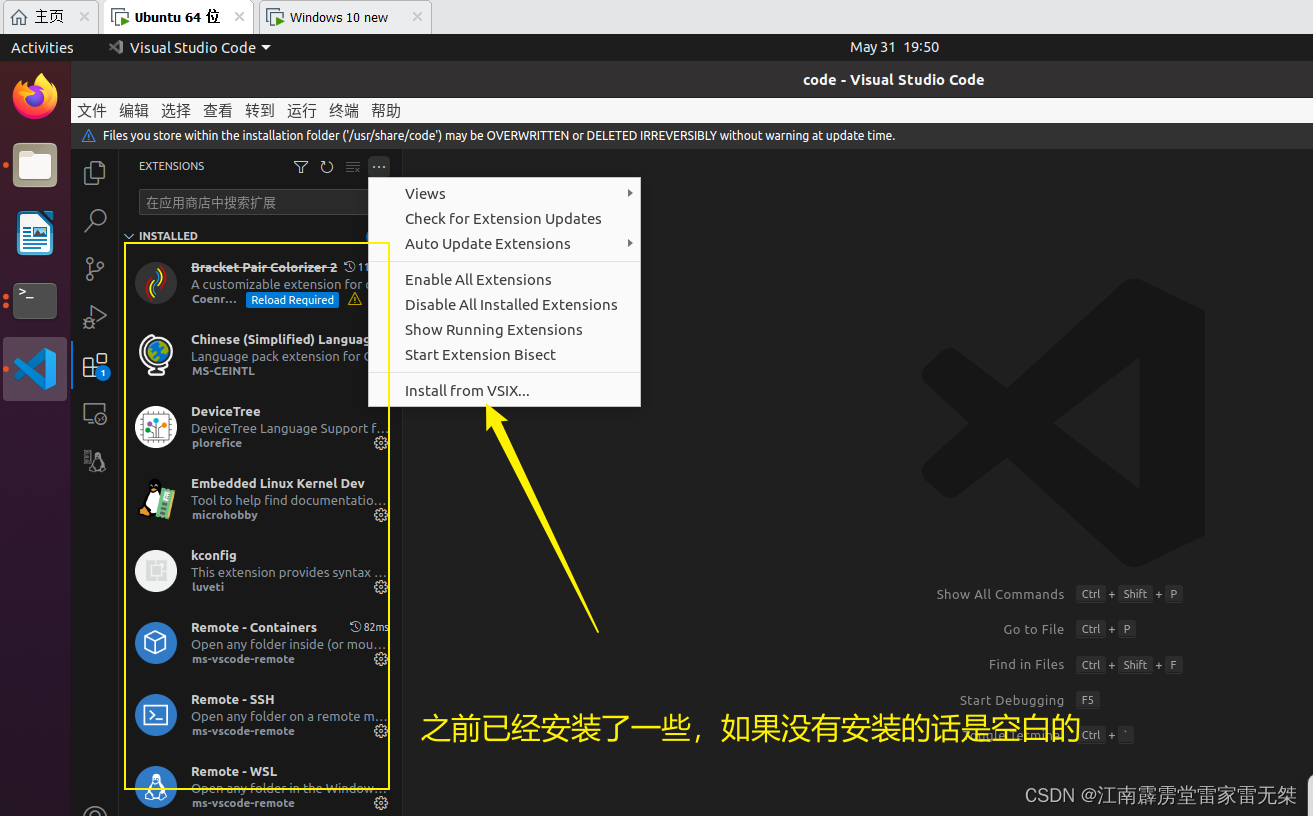
Task: Open LibreOffice Writer from the dock
Action: [x=35, y=233]
